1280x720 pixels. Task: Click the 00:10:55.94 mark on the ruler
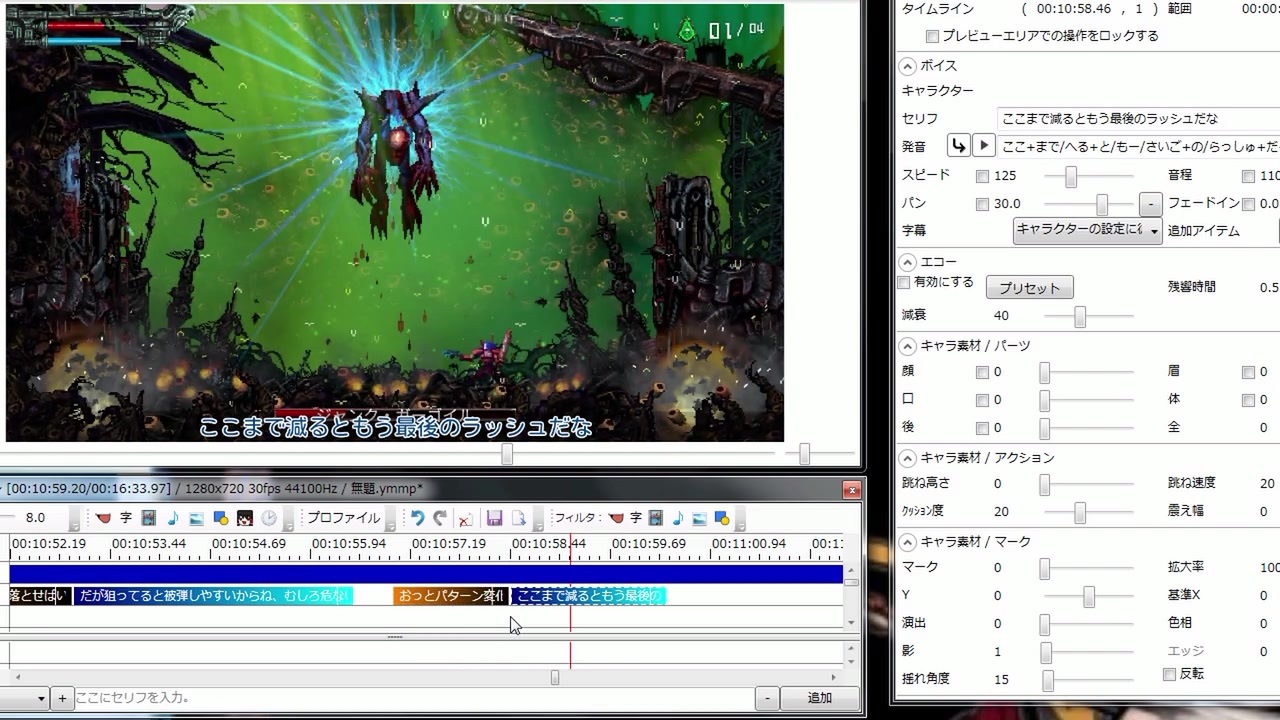[x=348, y=544]
